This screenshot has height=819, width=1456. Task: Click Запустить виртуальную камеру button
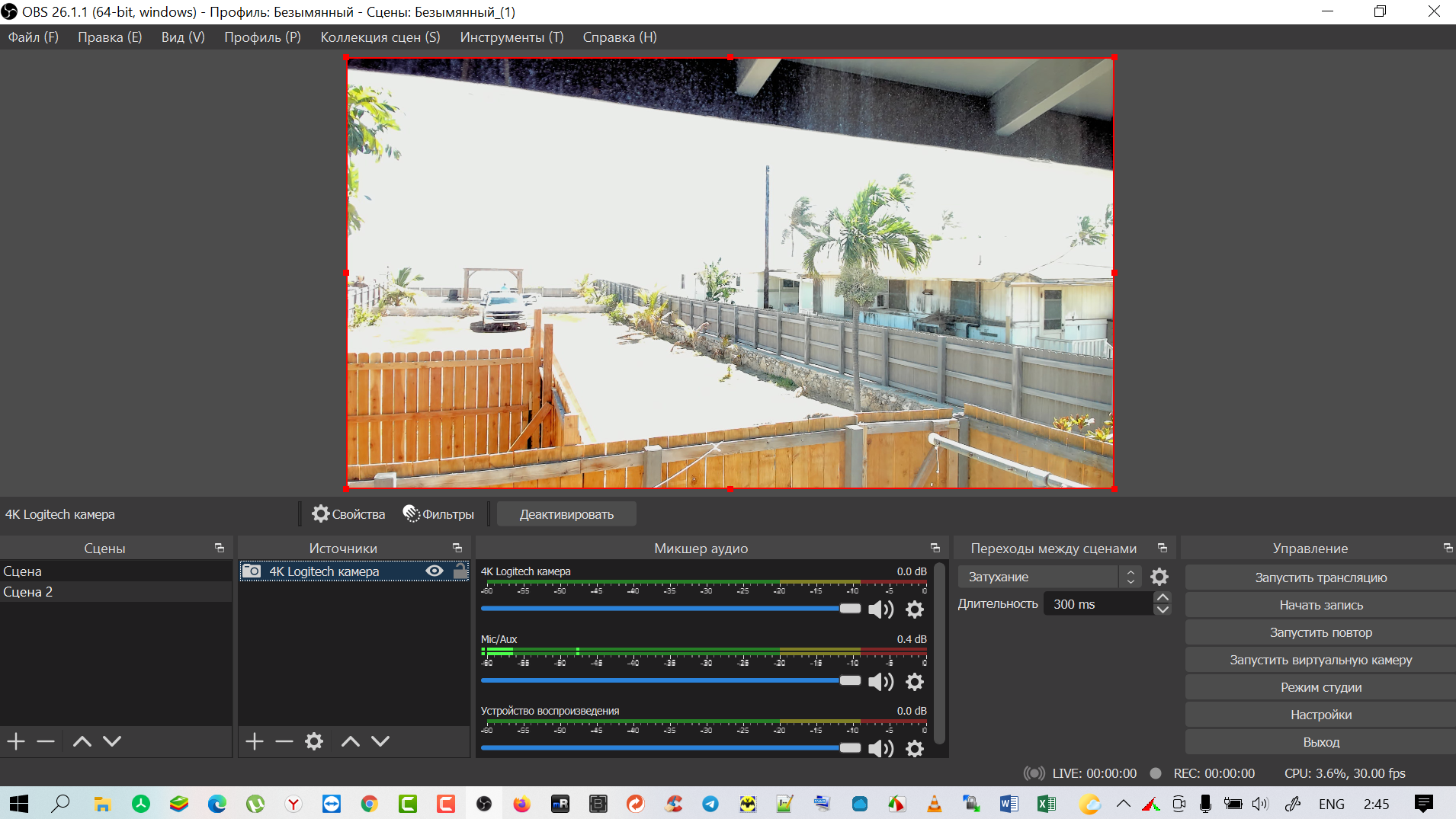click(1320, 660)
